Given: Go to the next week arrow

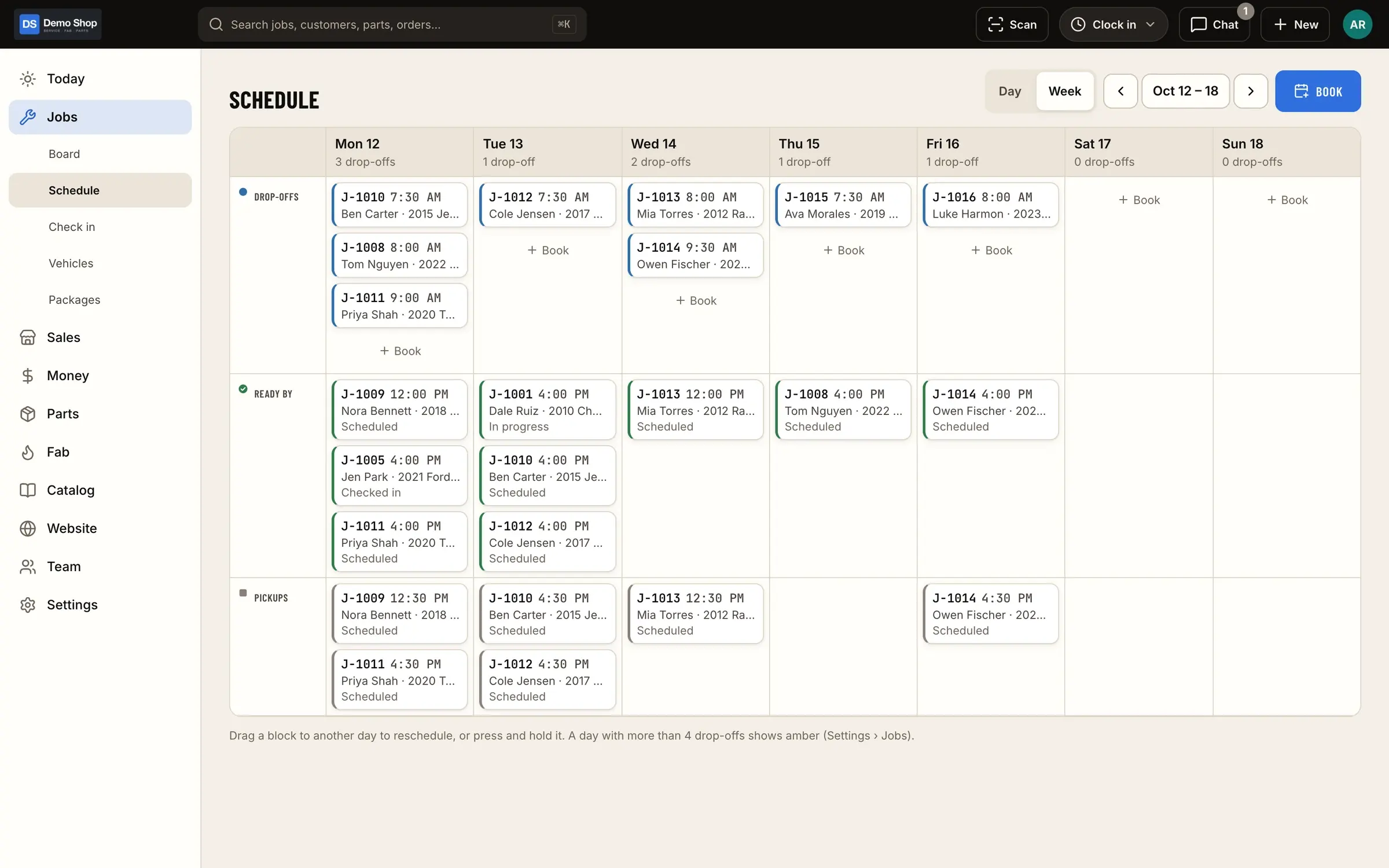Looking at the screenshot, I should click(1251, 91).
